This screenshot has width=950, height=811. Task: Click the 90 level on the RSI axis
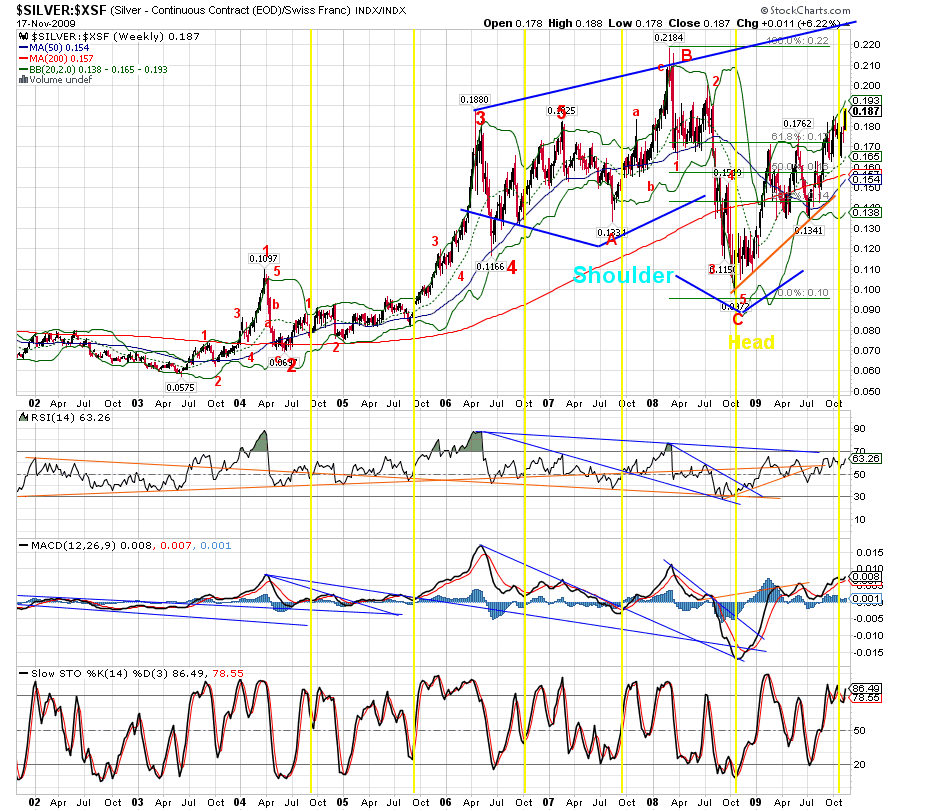[x=859, y=429]
